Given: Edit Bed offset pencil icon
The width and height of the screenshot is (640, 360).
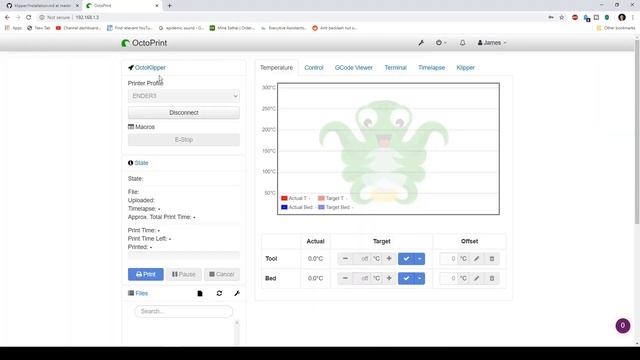Looking at the screenshot, I should [476, 278].
